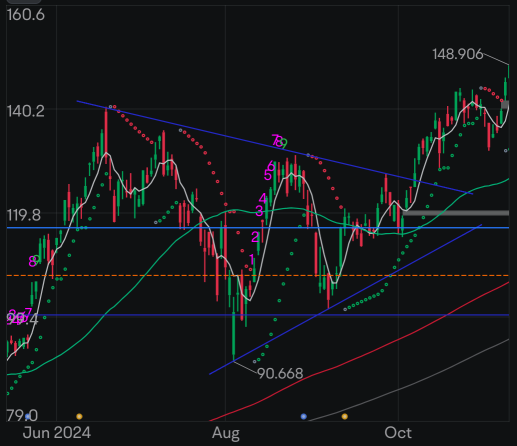Click the magenta count number 5
The height and width of the screenshot is (446, 517).
coord(268,175)
